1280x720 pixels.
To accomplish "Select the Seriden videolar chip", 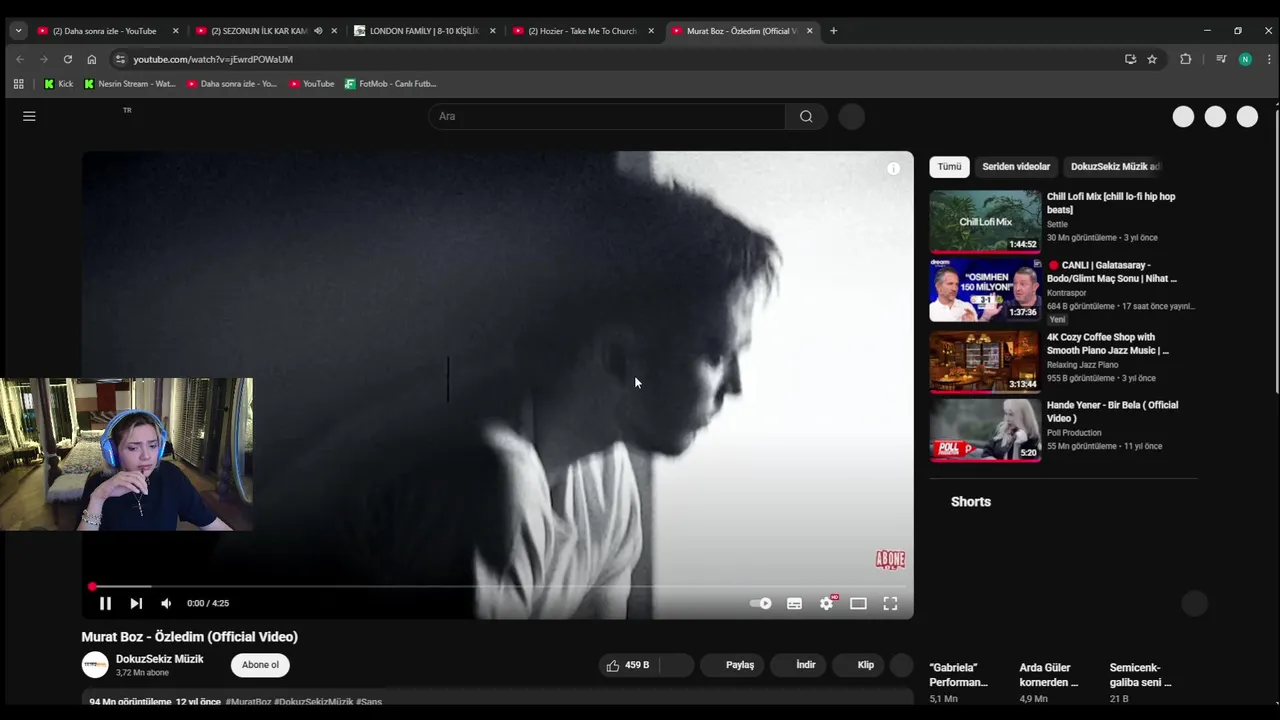I will pos(1016,167).
